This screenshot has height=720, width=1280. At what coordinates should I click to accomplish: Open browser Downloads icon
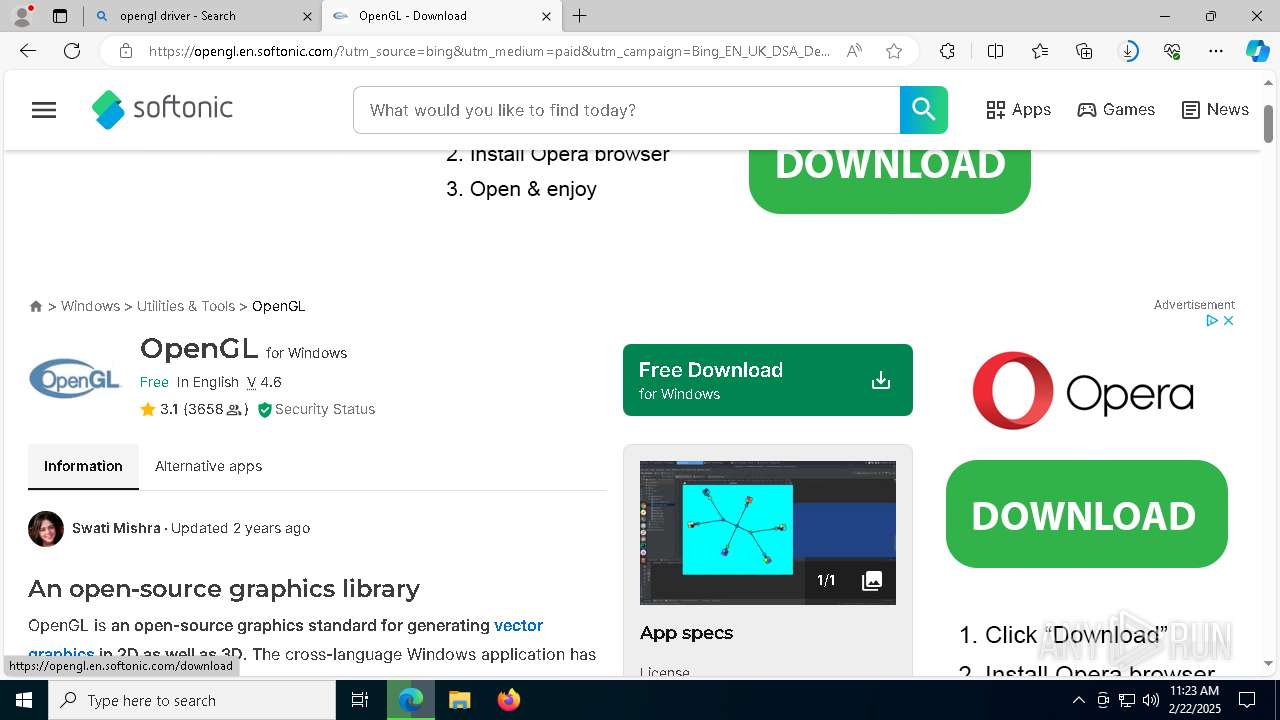(1129, 51)
